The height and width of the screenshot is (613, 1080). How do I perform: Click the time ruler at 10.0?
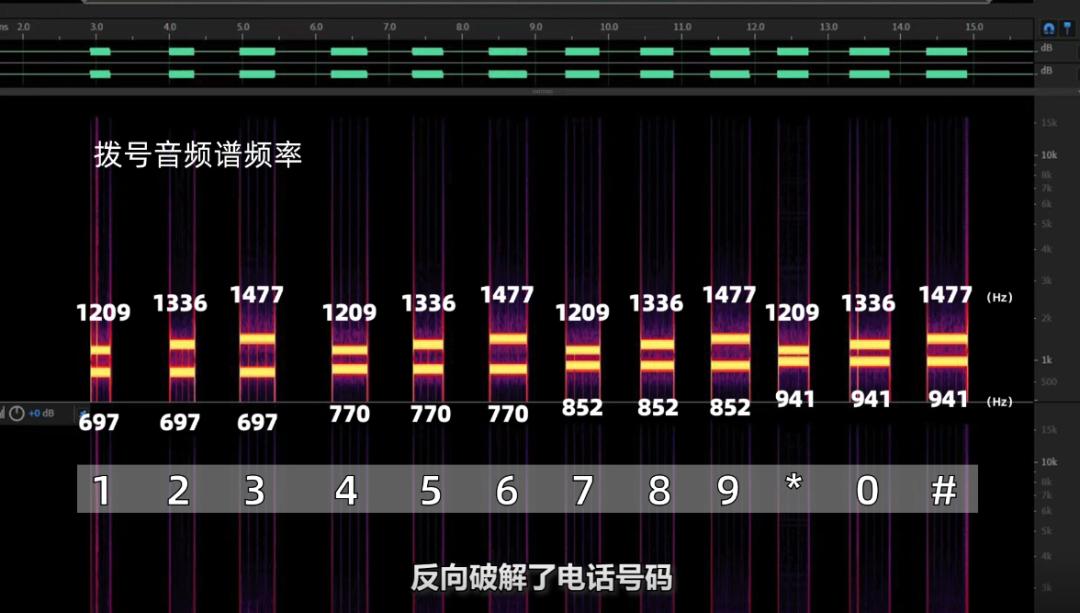coord(609,27)
